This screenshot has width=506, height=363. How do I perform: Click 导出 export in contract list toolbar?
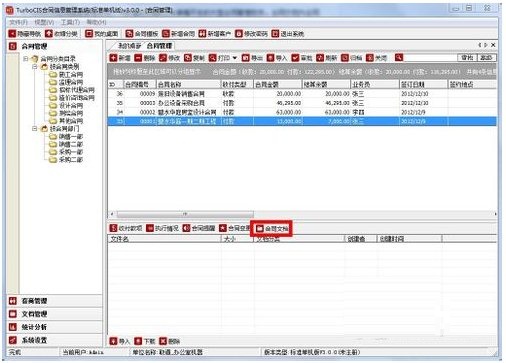pos(252,58)
